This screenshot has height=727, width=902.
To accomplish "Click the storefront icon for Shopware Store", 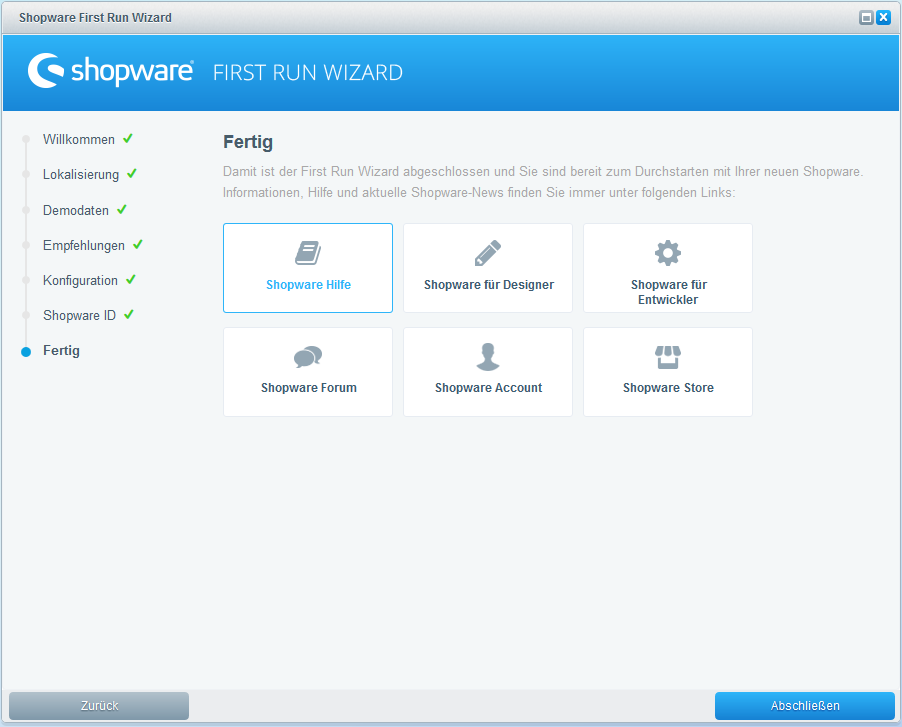I will point(667,357).
